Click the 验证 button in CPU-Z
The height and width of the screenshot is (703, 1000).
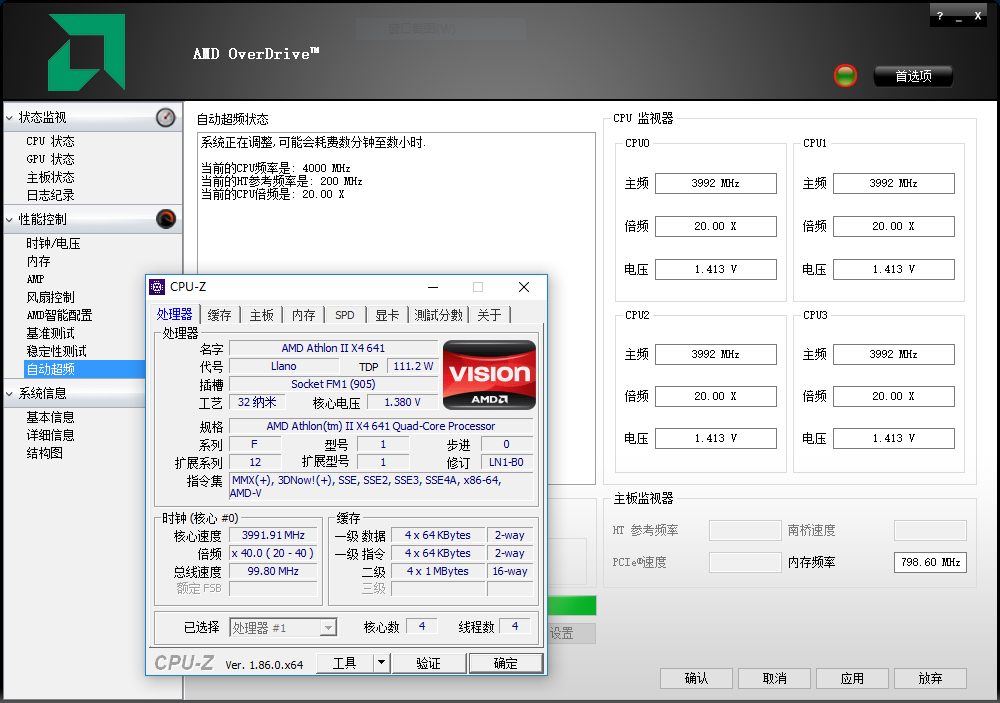tap(429, 663)
